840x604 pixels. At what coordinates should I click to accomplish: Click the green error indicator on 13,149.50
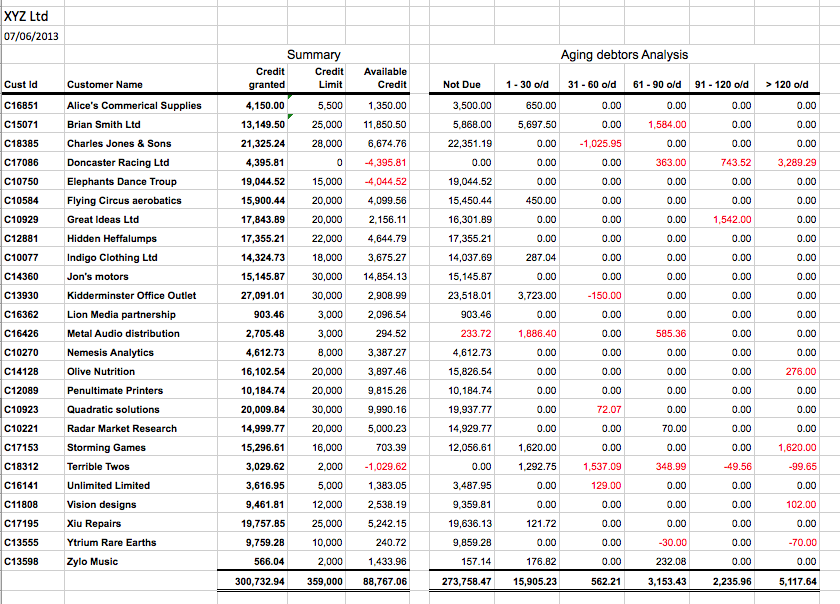click(290, 116)
